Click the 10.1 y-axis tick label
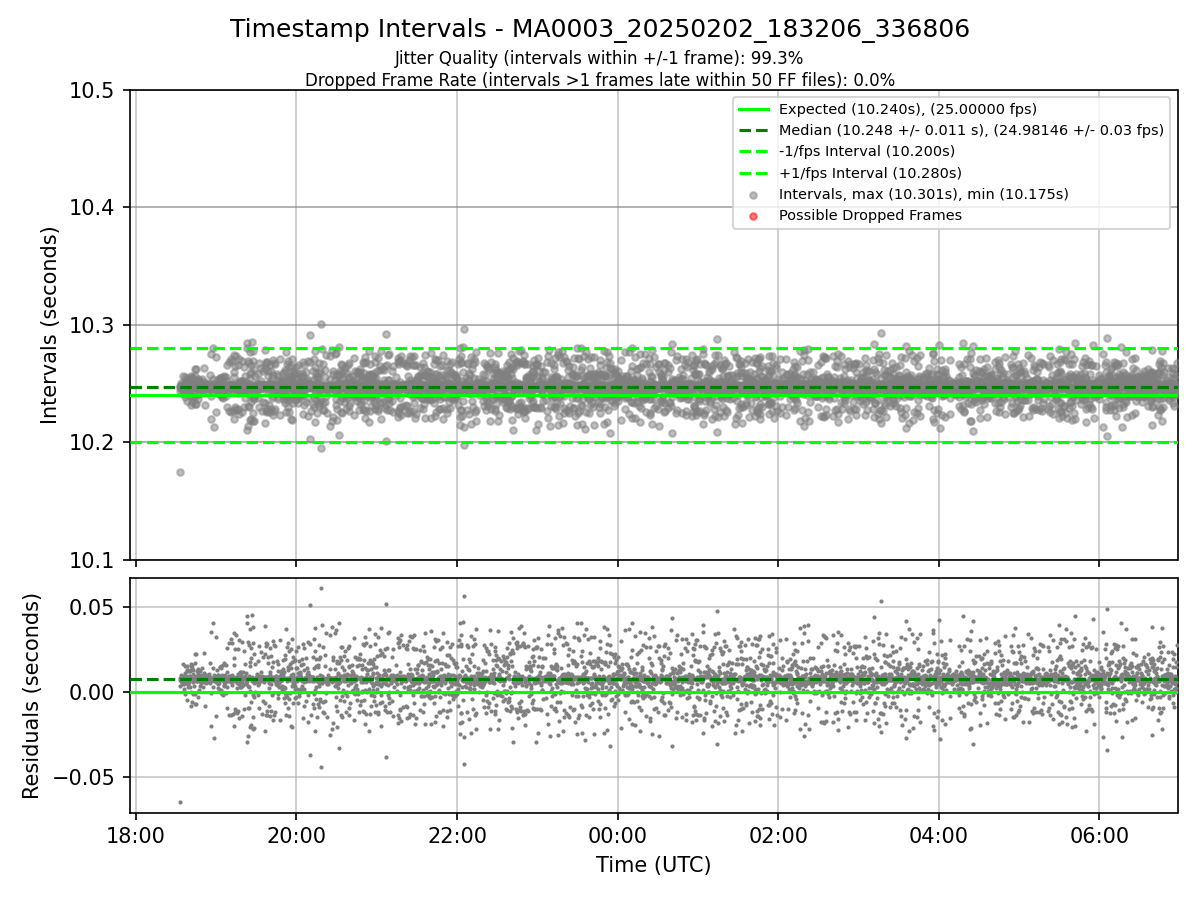The width and height of the screenshot is (1200, 900). pyautogui.click(x=93, y=560)
